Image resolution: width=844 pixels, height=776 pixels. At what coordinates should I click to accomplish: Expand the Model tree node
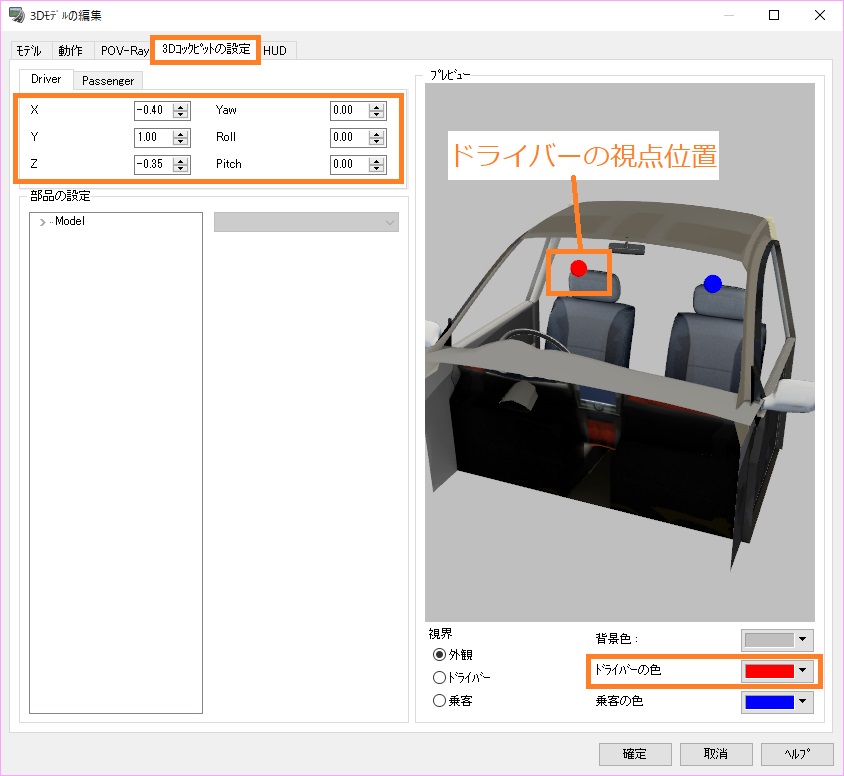[x=42, y=222]
